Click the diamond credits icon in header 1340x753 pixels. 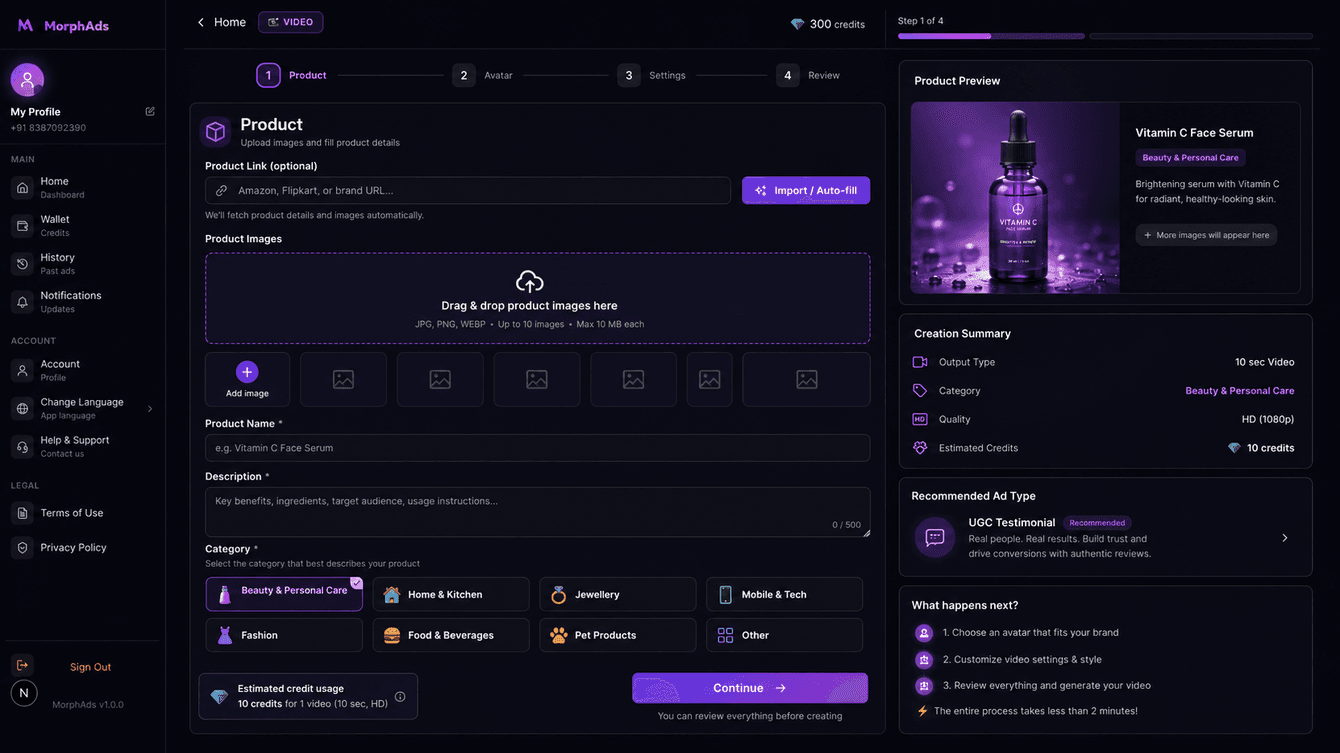click(797, 24)
